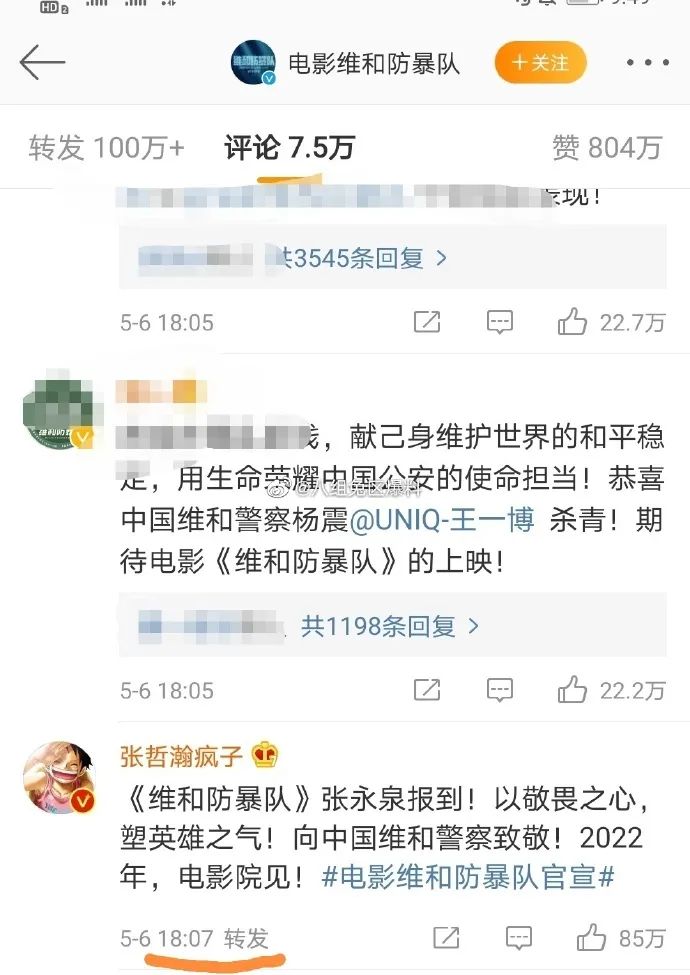Reply to the 22.7万-like comment
This screenshot has width=690, height=975.
point(499,322)
